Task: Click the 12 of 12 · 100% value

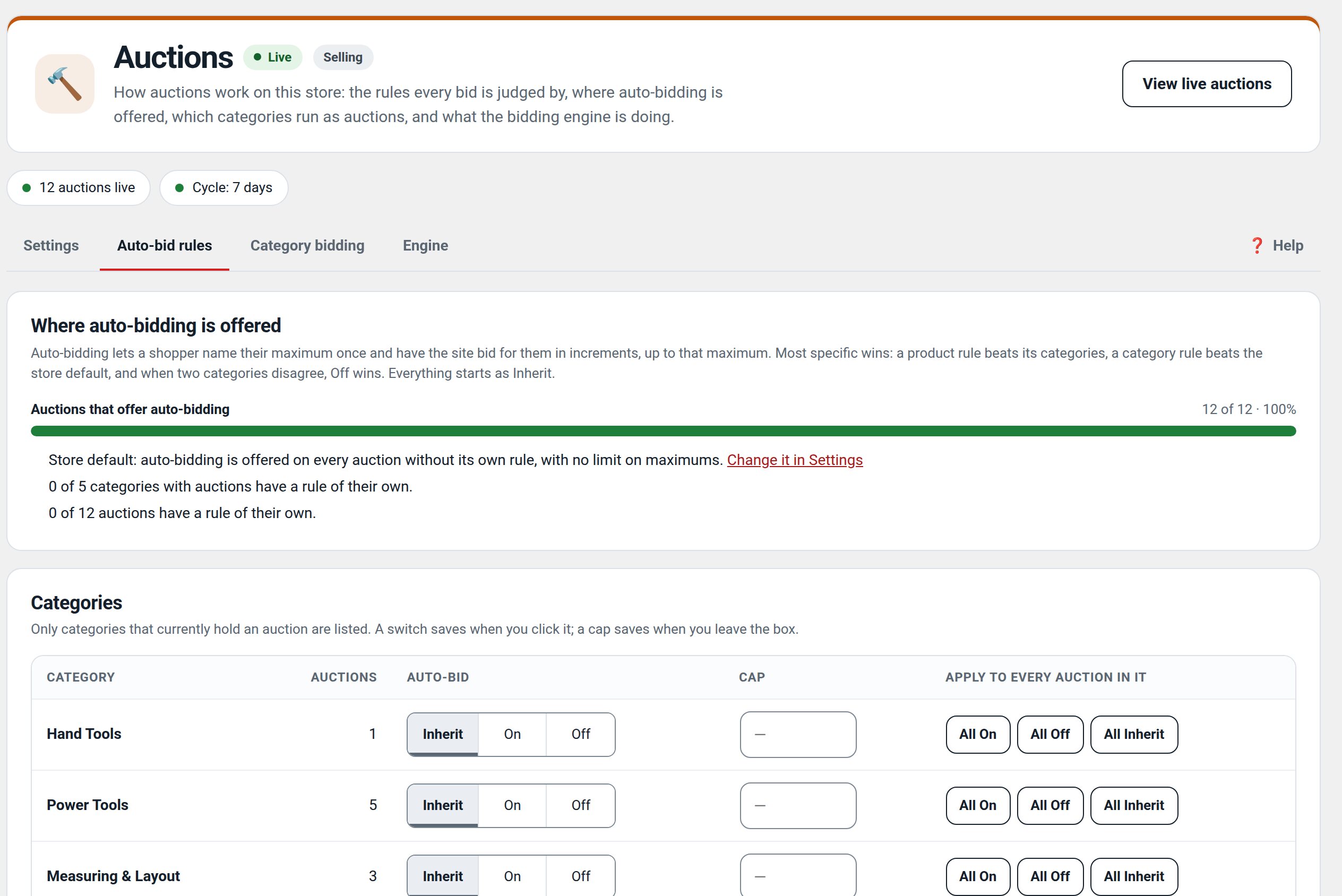Action: click(1249, 409)
